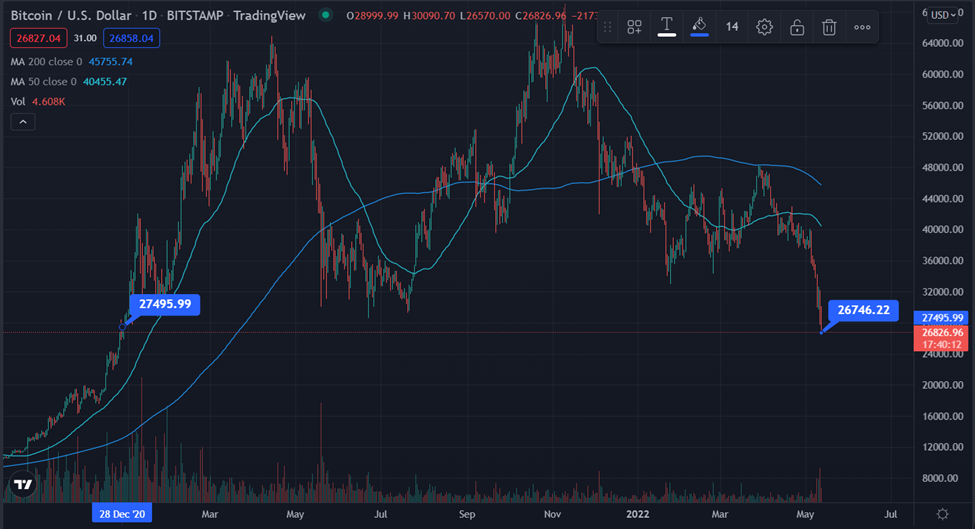
Task: Click the 40455.47 MA 50 value
Action: tap(105, 81)
